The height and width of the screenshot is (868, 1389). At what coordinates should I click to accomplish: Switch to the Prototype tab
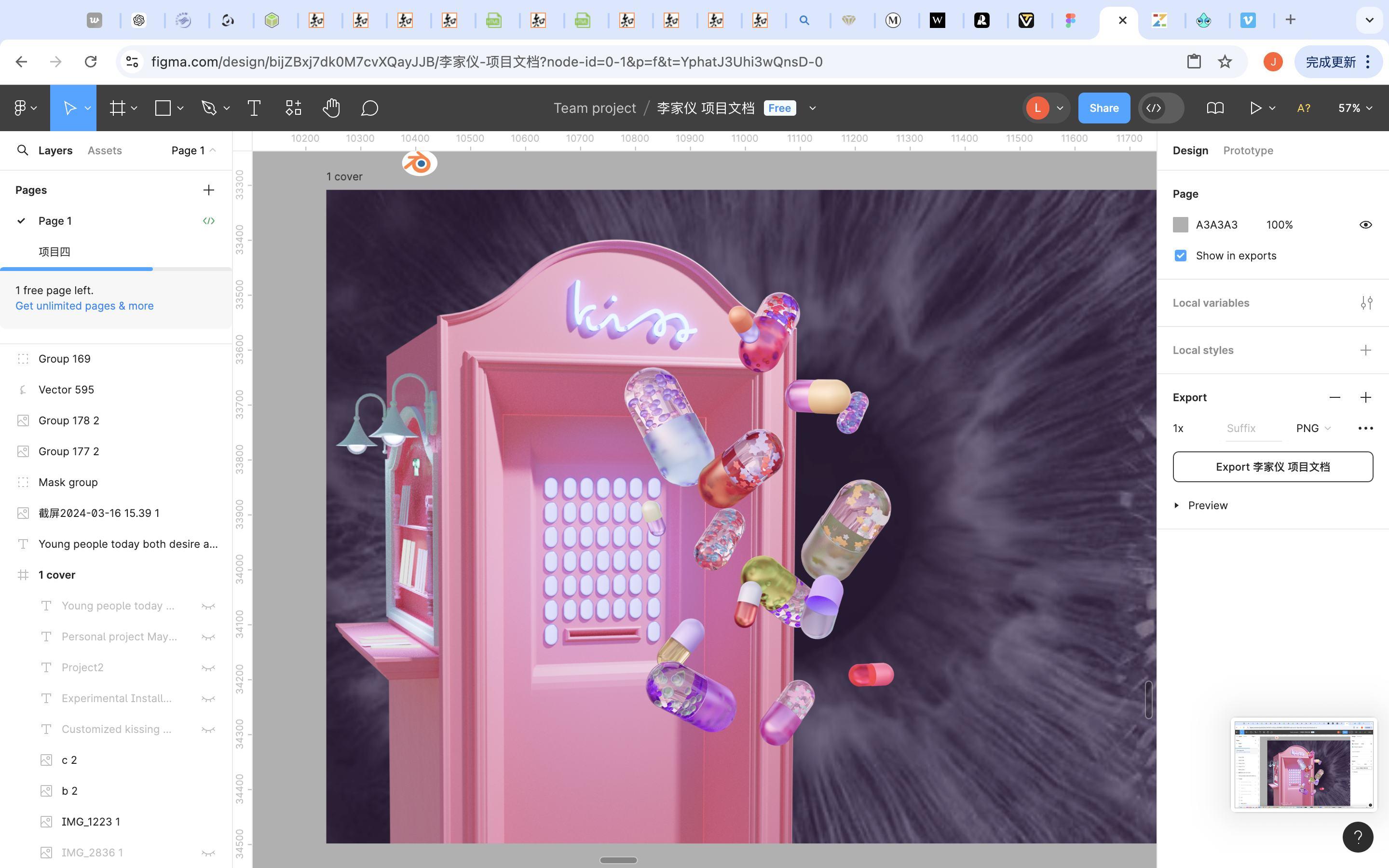[x=1248, y=150]
